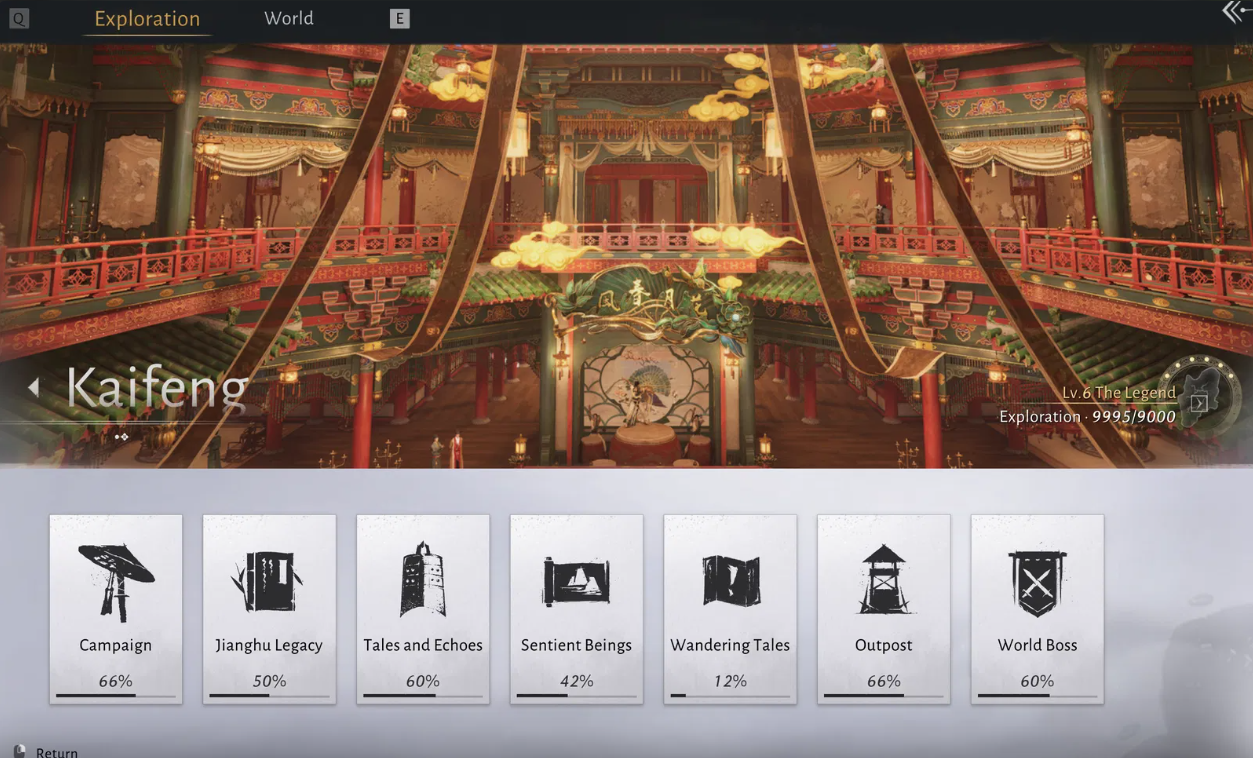1253x758 pixels.
Task: Click the Q key hint icon
Action: [x=19, y=18]
